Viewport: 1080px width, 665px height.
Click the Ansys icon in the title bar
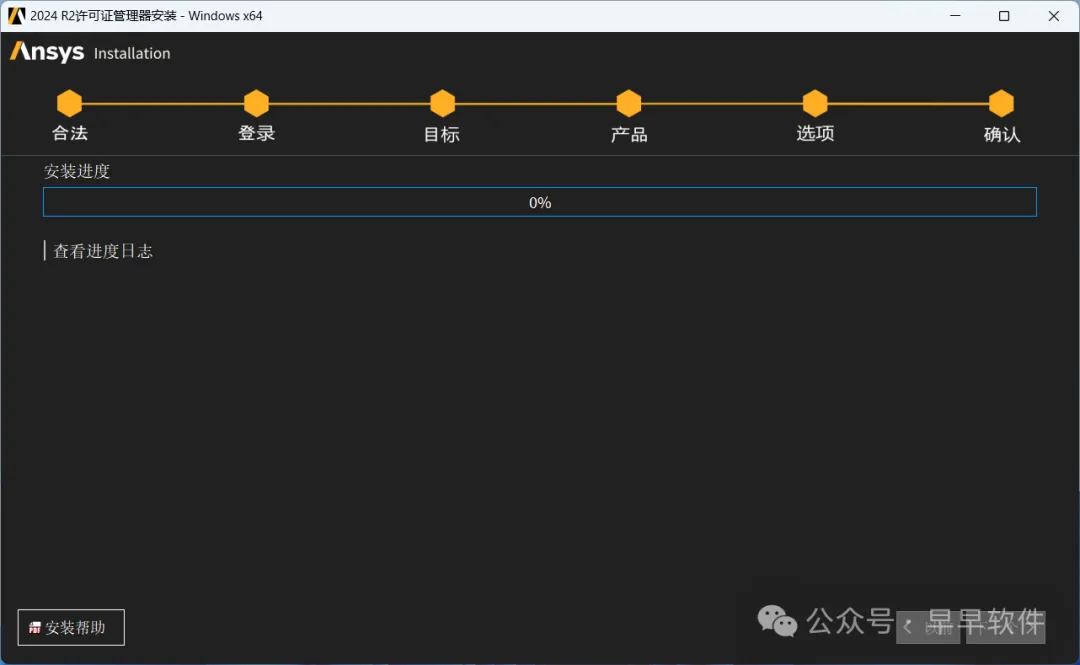coord(16,15)
